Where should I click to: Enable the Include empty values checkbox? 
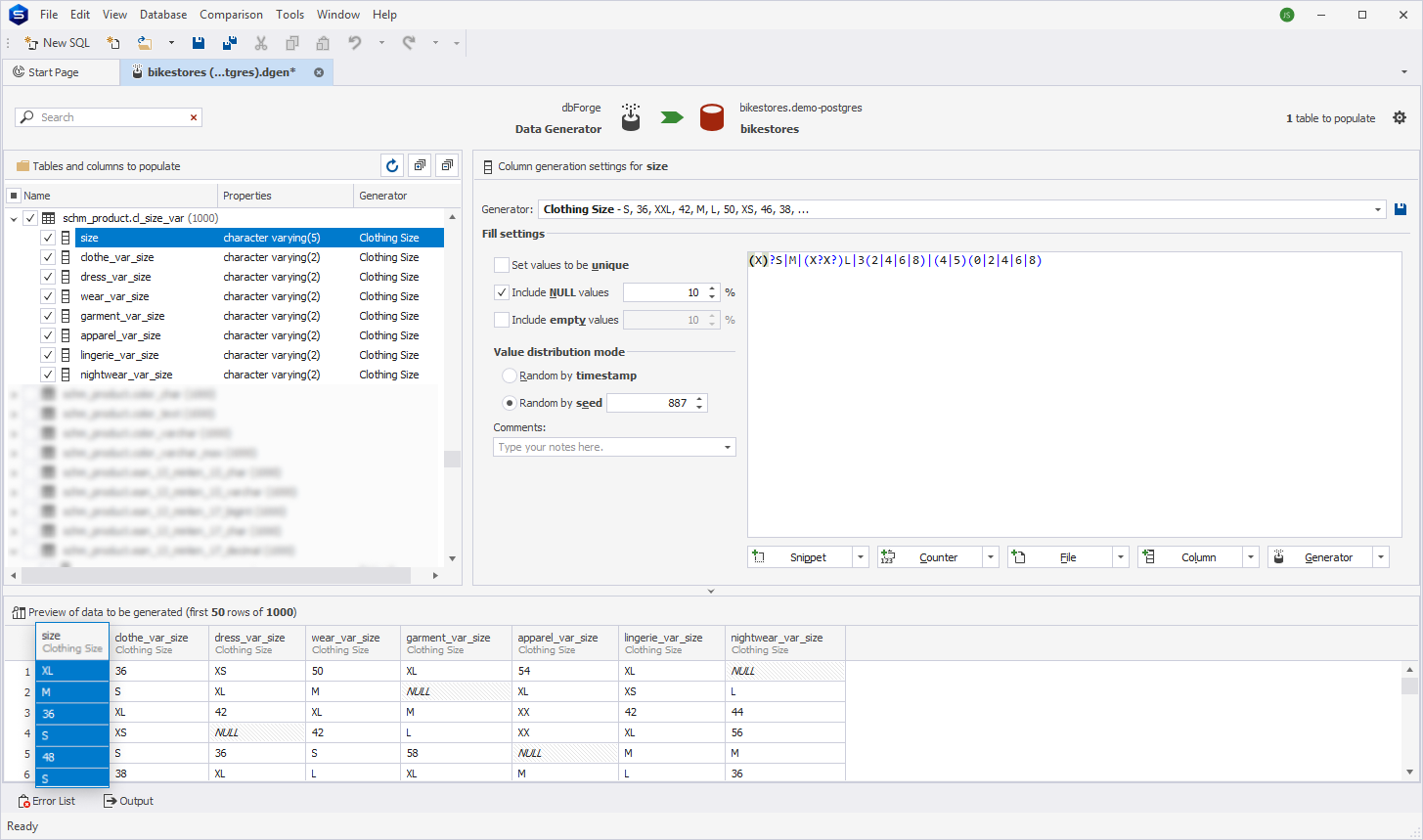click(502, 320)
